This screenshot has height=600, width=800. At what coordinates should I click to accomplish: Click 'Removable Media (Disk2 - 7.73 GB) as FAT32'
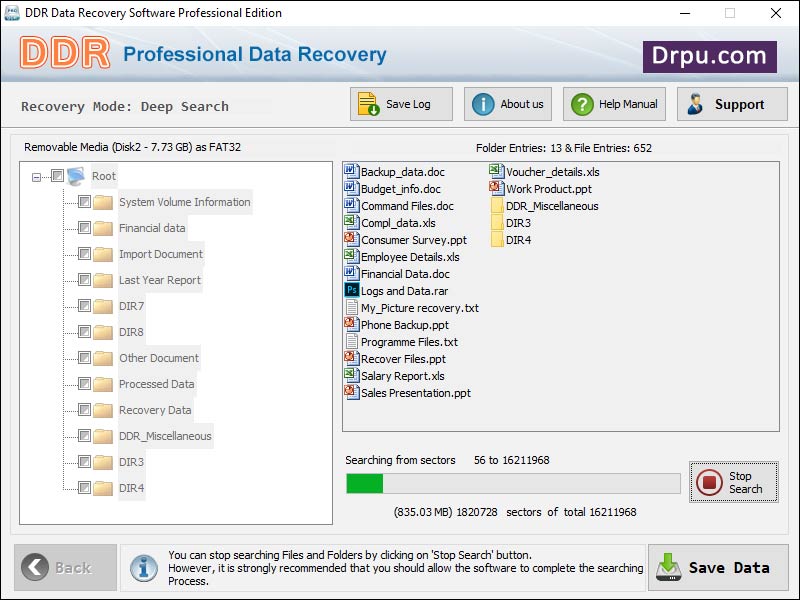pyautogui.click(x=132, y=147)
